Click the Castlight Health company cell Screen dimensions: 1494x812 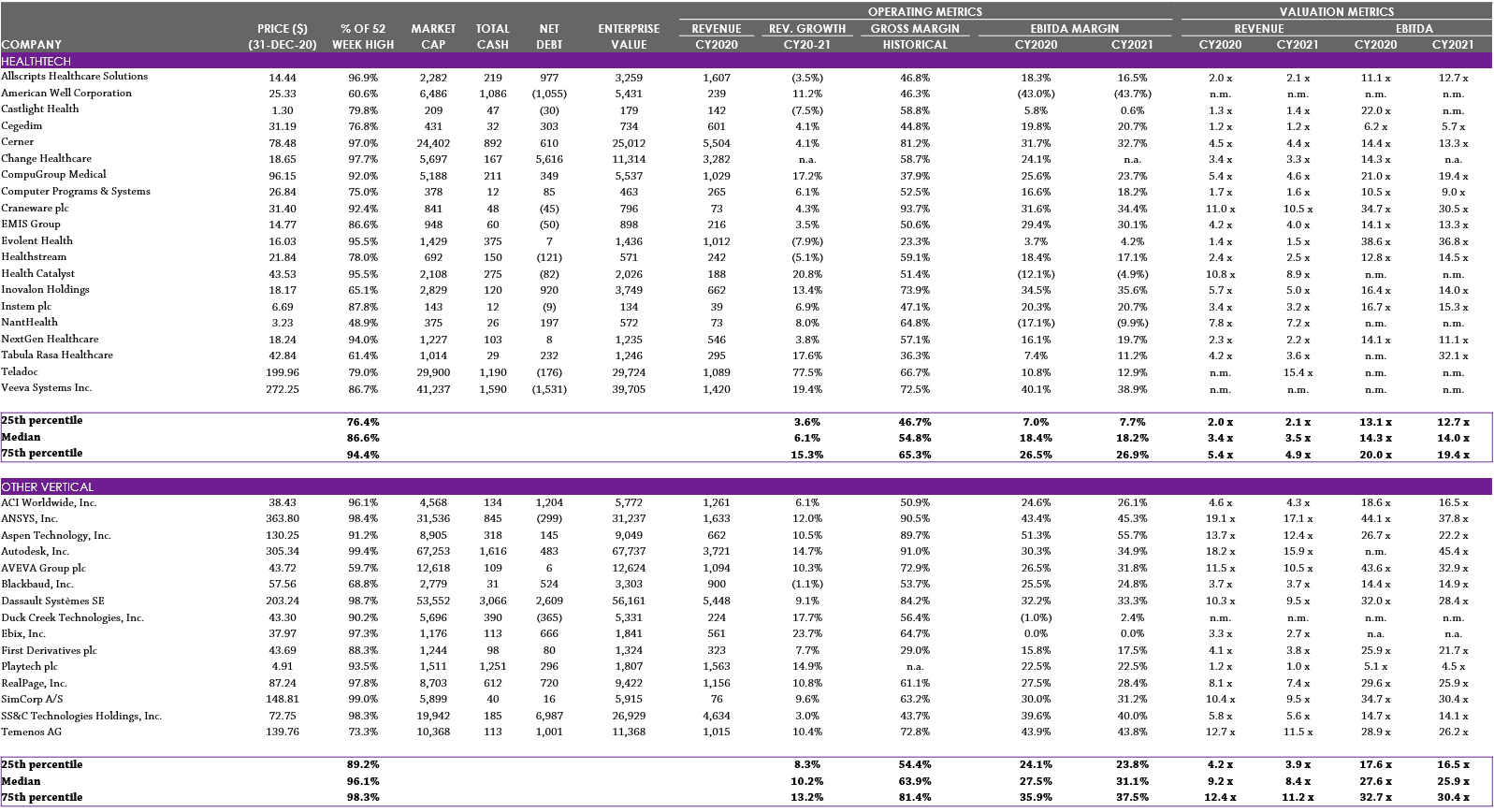click(40, 109)
